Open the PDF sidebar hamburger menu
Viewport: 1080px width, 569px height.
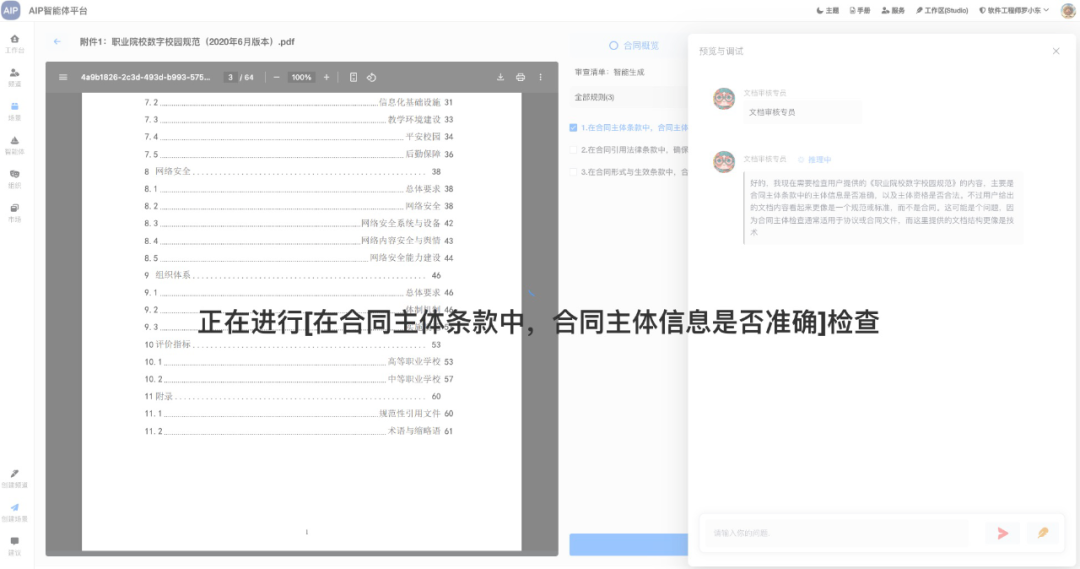tap(63, 77)
